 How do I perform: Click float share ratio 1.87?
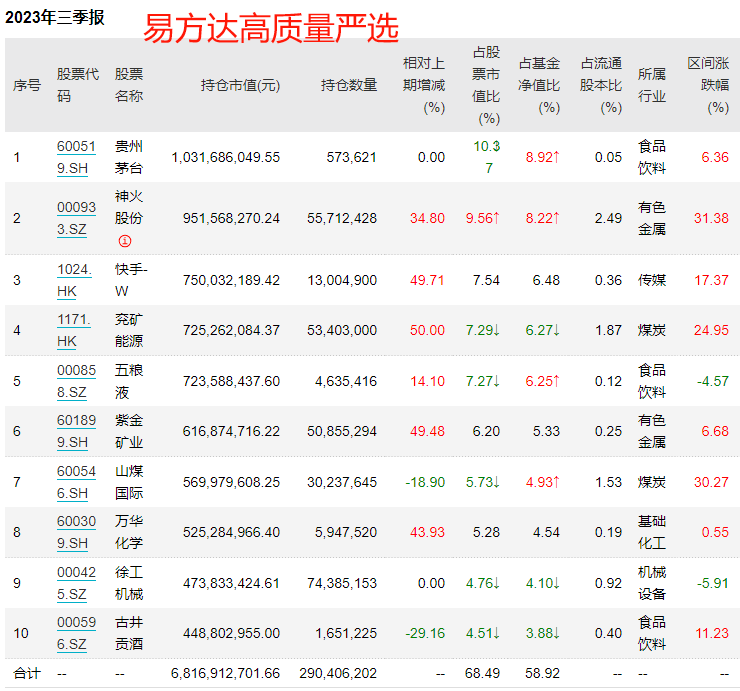click(608, 330)
